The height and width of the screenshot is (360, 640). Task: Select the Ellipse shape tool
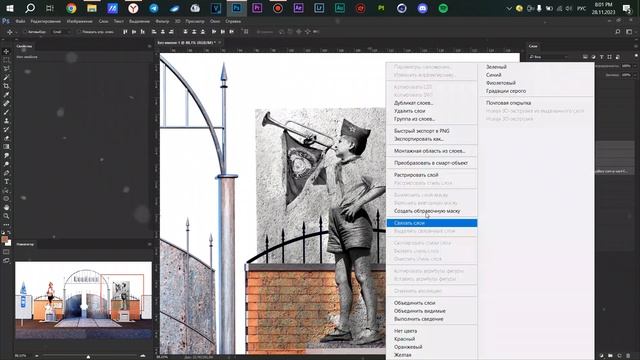6,199
